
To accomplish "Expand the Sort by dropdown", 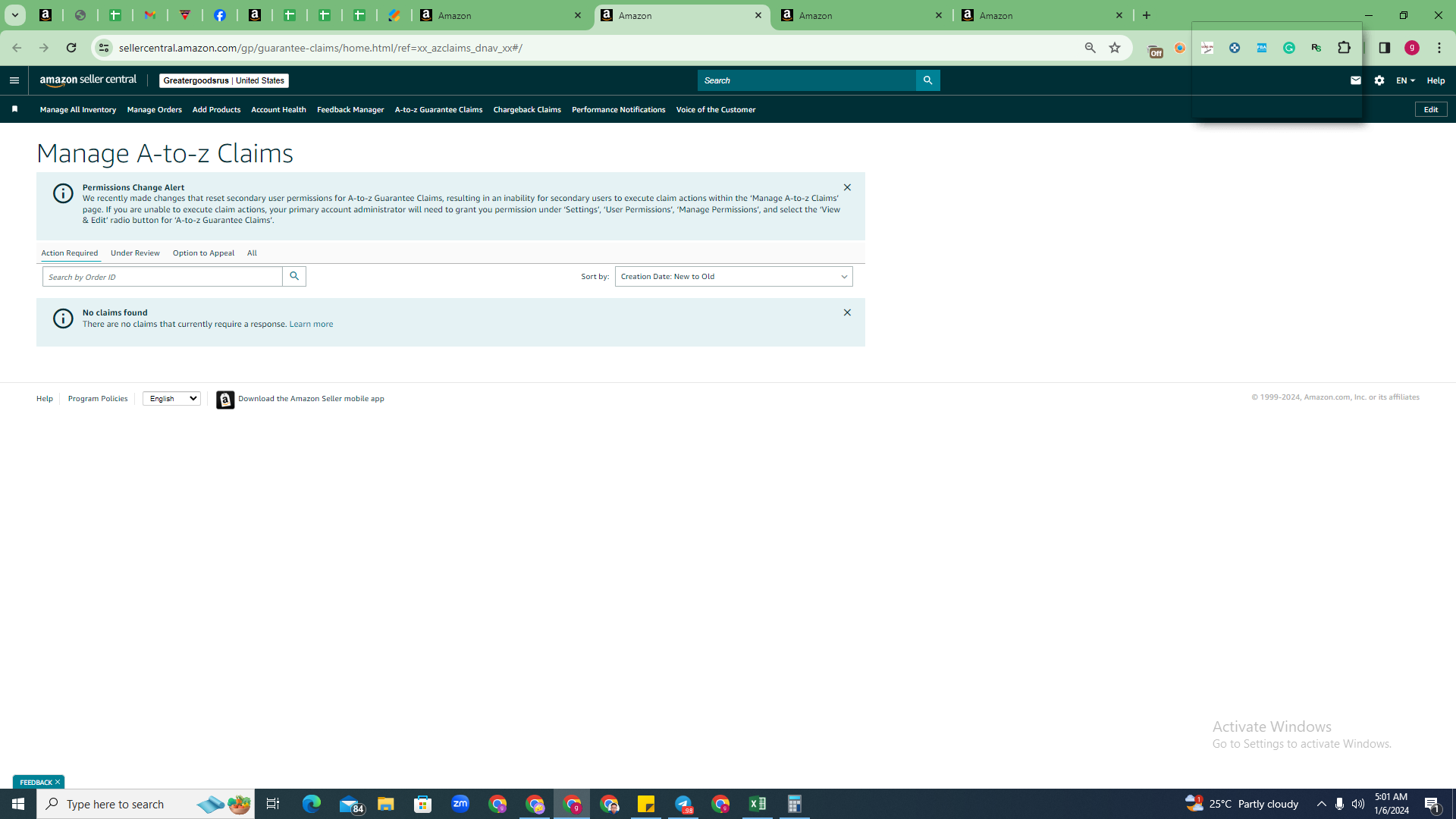I will point(733,276).
